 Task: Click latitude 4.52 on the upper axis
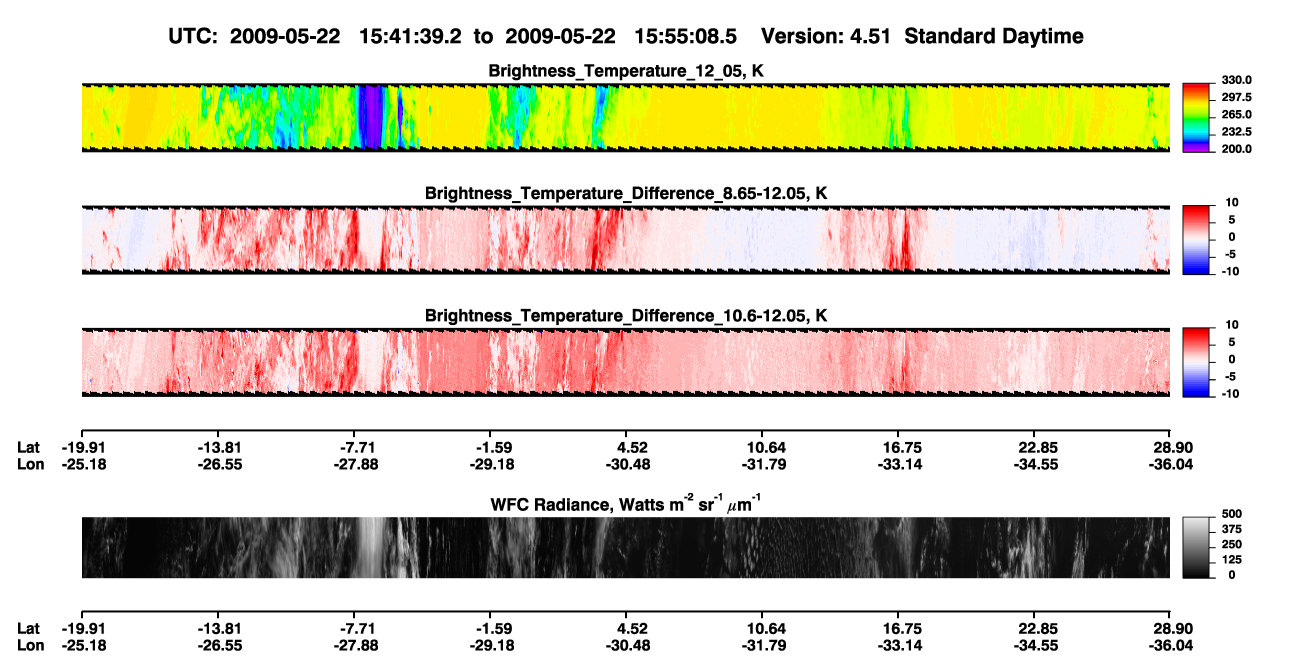coord(628,447)
